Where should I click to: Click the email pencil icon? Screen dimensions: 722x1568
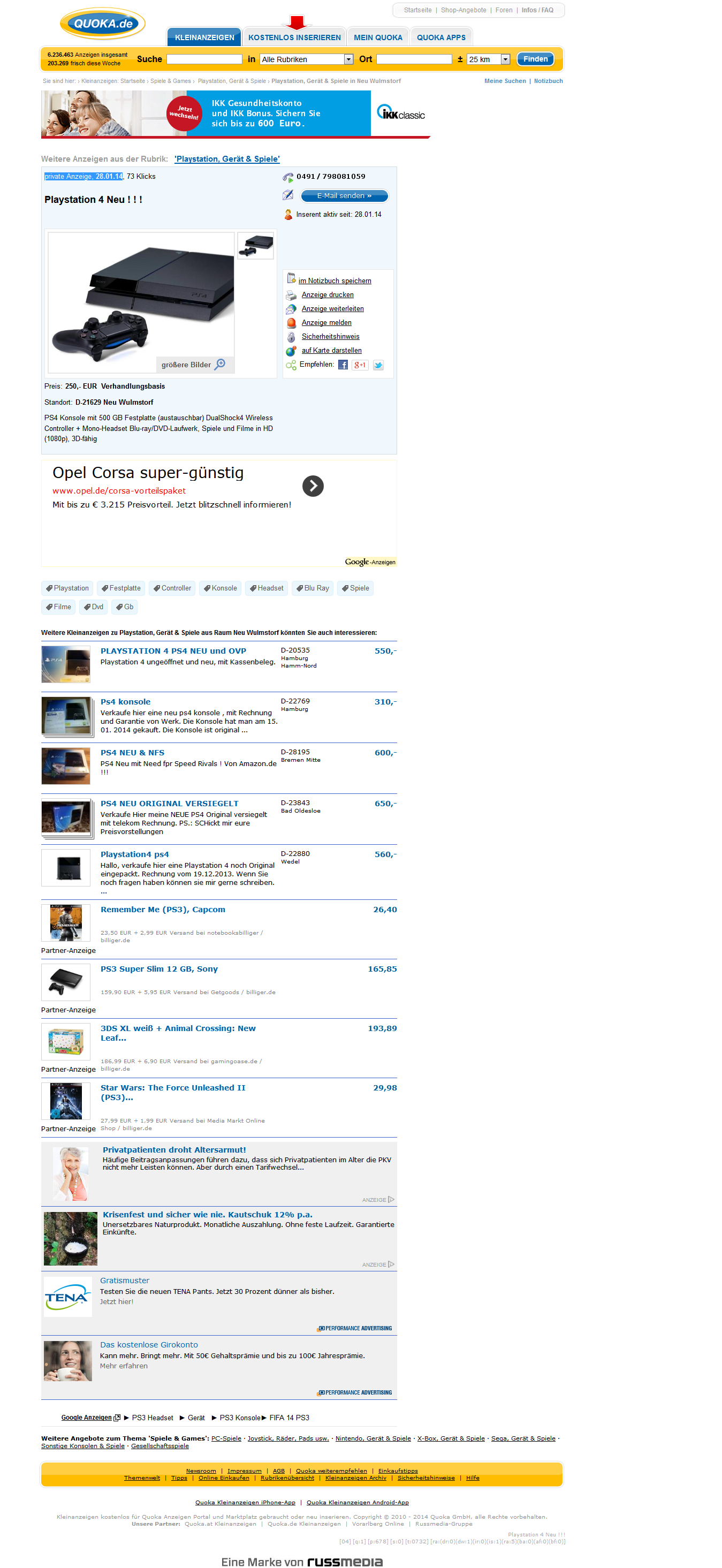[x=288, y=195]
